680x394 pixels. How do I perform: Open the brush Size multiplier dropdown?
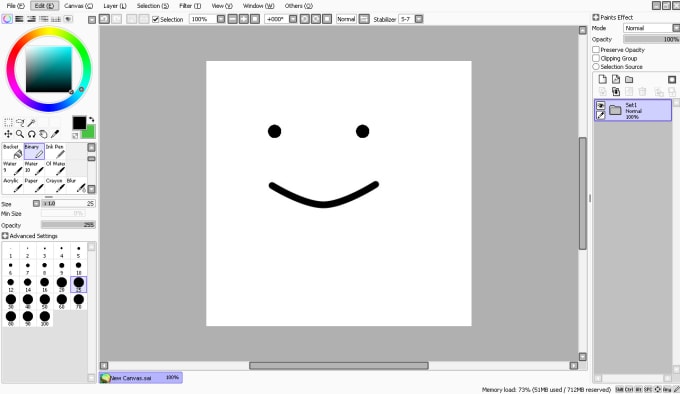[36, 203]
